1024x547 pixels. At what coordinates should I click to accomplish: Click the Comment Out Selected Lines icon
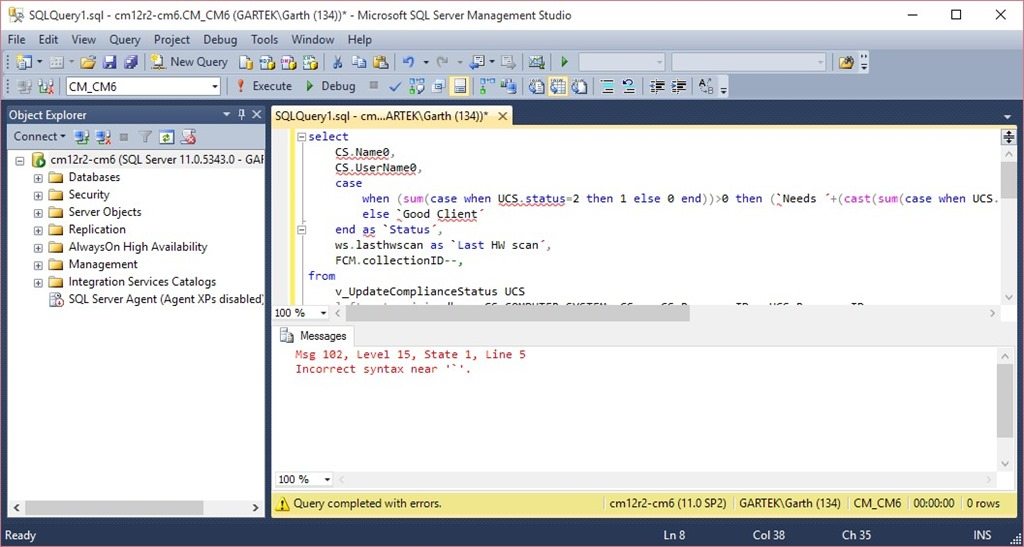pos(607,86)
